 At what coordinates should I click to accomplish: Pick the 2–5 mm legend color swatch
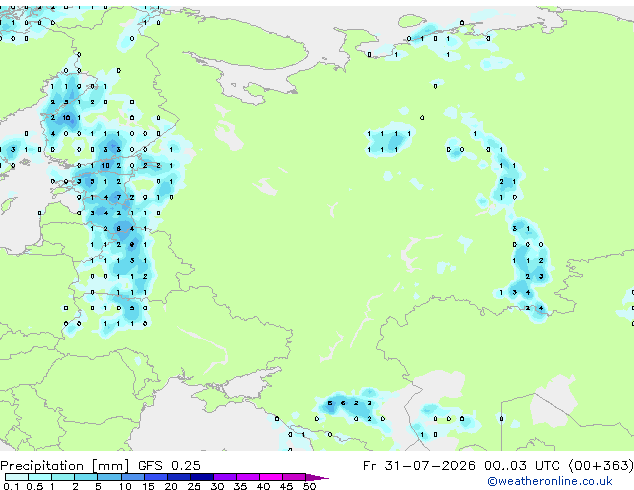pyautogui.click(x=86, y=477)
